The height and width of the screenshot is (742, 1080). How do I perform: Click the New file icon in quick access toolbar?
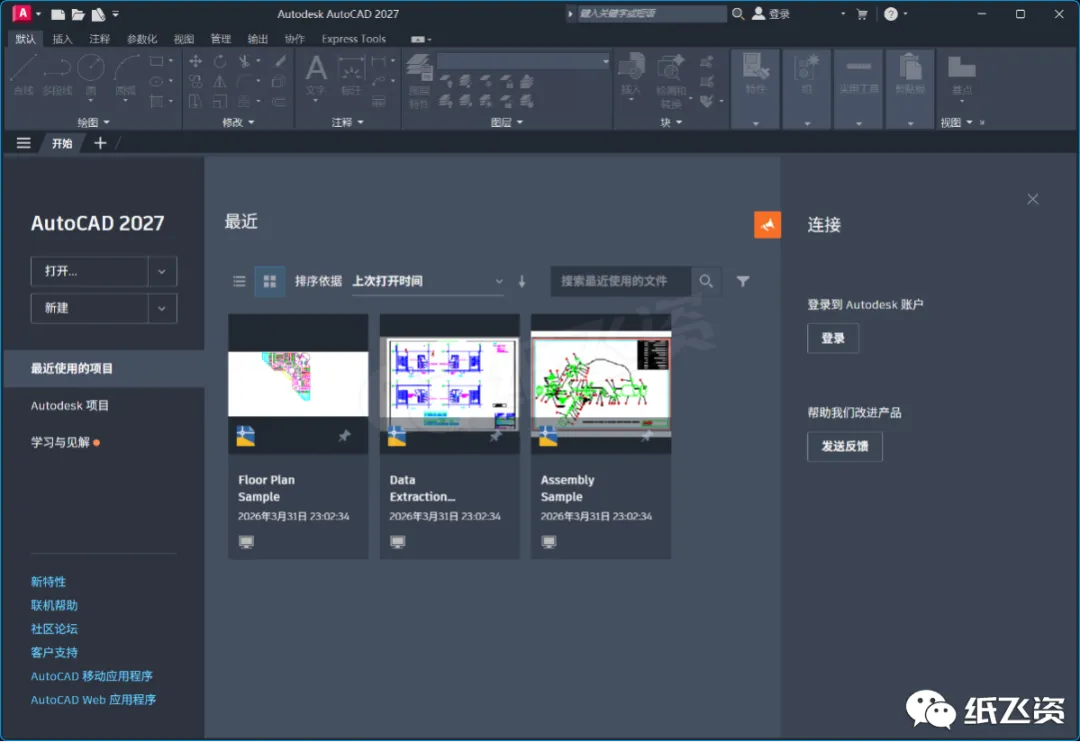coord(59,14)
